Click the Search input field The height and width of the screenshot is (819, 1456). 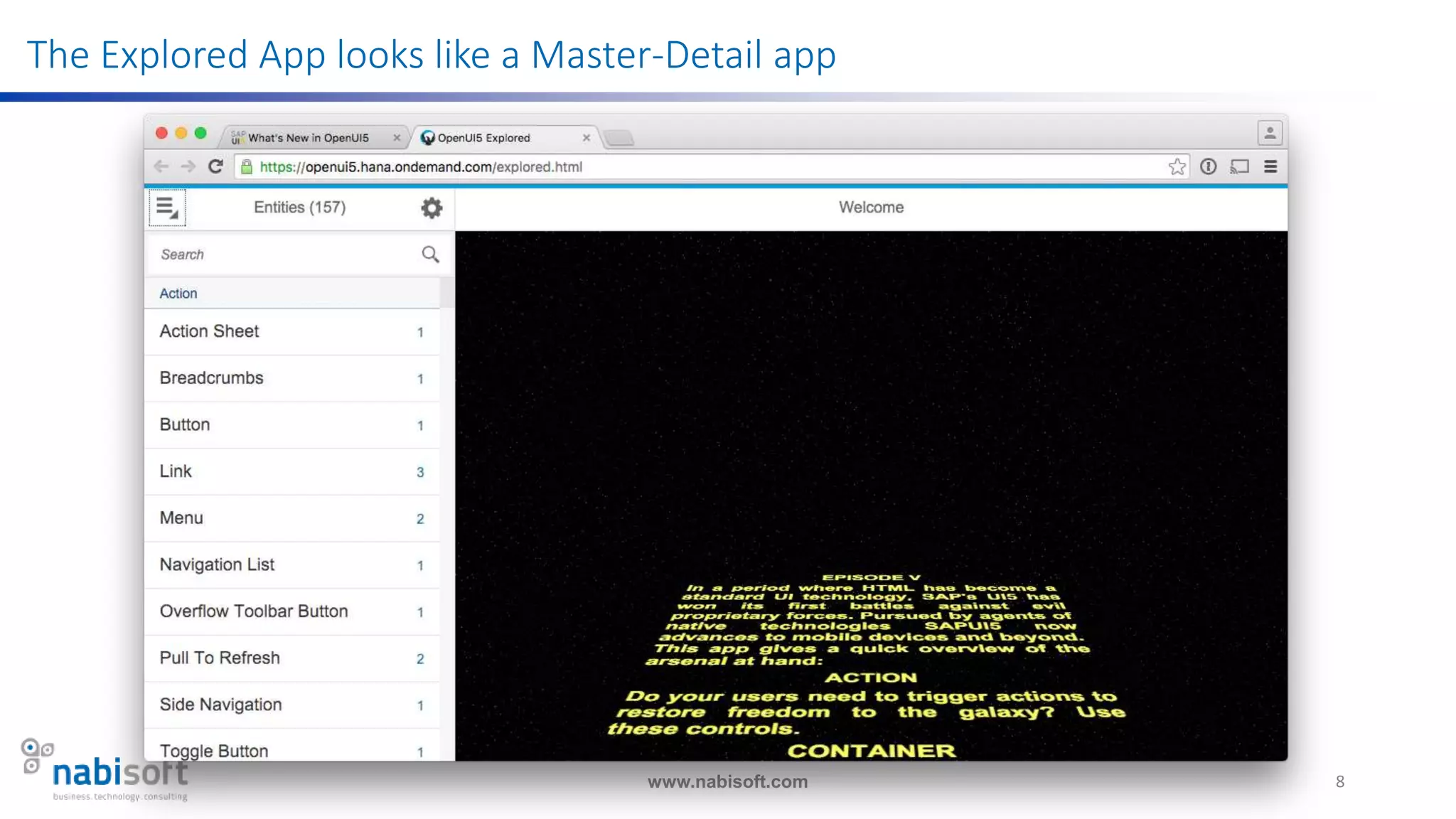pos(284,255)
